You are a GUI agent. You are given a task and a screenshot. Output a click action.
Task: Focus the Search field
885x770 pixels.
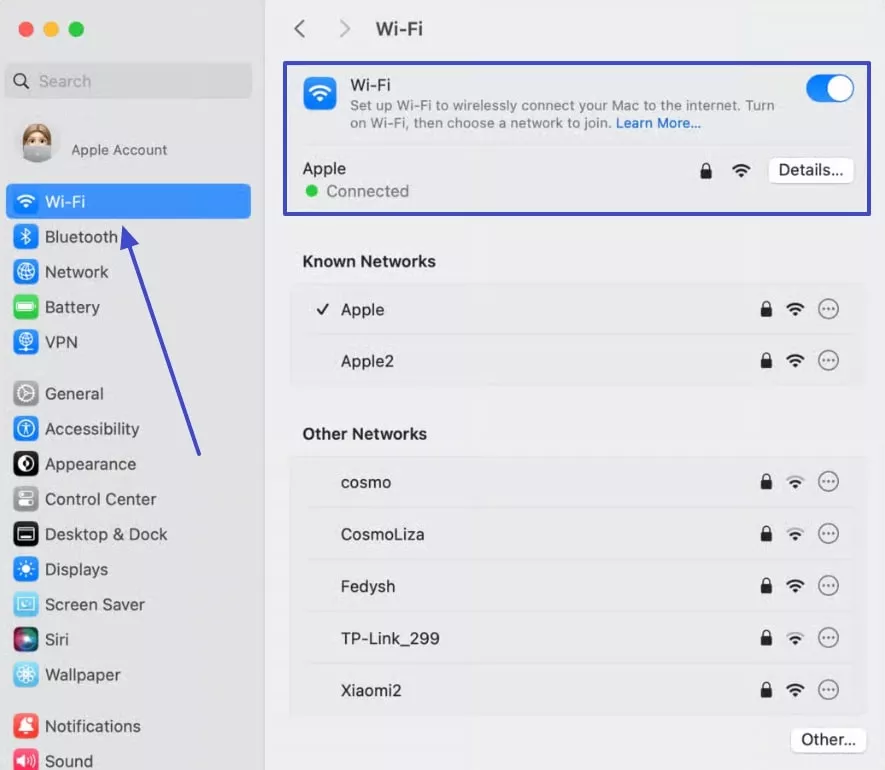pos(130,81)
